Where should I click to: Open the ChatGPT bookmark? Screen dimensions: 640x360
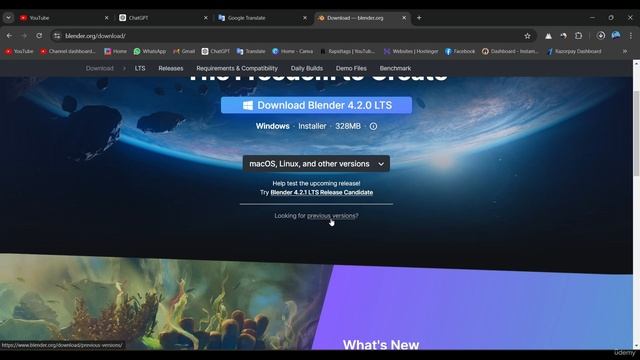(x=216, y=51)
